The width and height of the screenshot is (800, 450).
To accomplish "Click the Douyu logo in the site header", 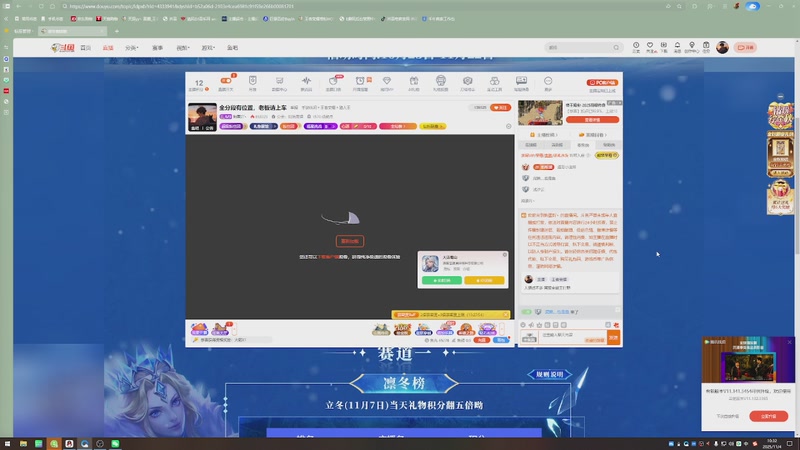I will [63, 47].
